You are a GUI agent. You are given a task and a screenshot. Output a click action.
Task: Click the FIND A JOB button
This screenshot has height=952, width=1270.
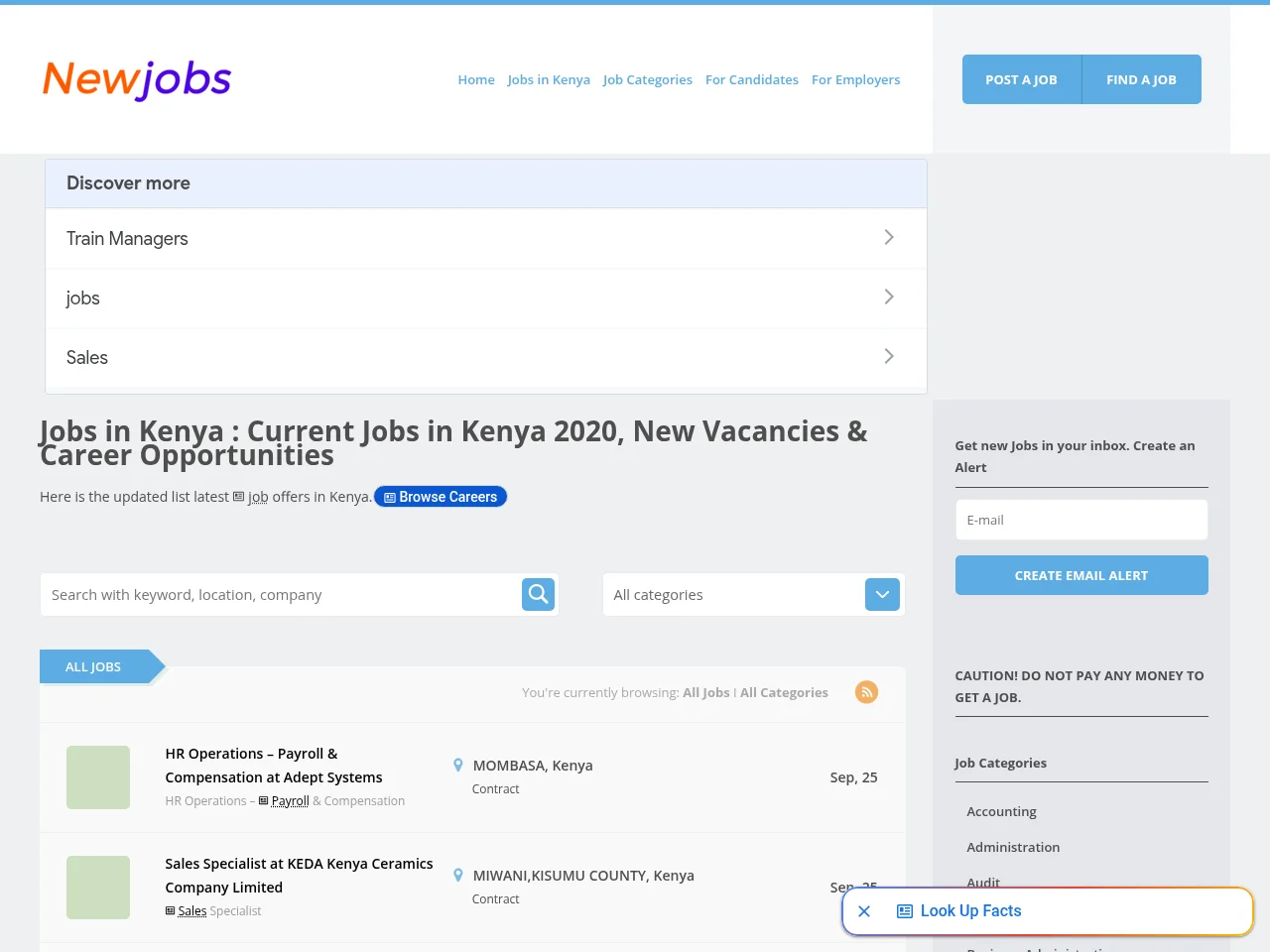pos(1141,79)
